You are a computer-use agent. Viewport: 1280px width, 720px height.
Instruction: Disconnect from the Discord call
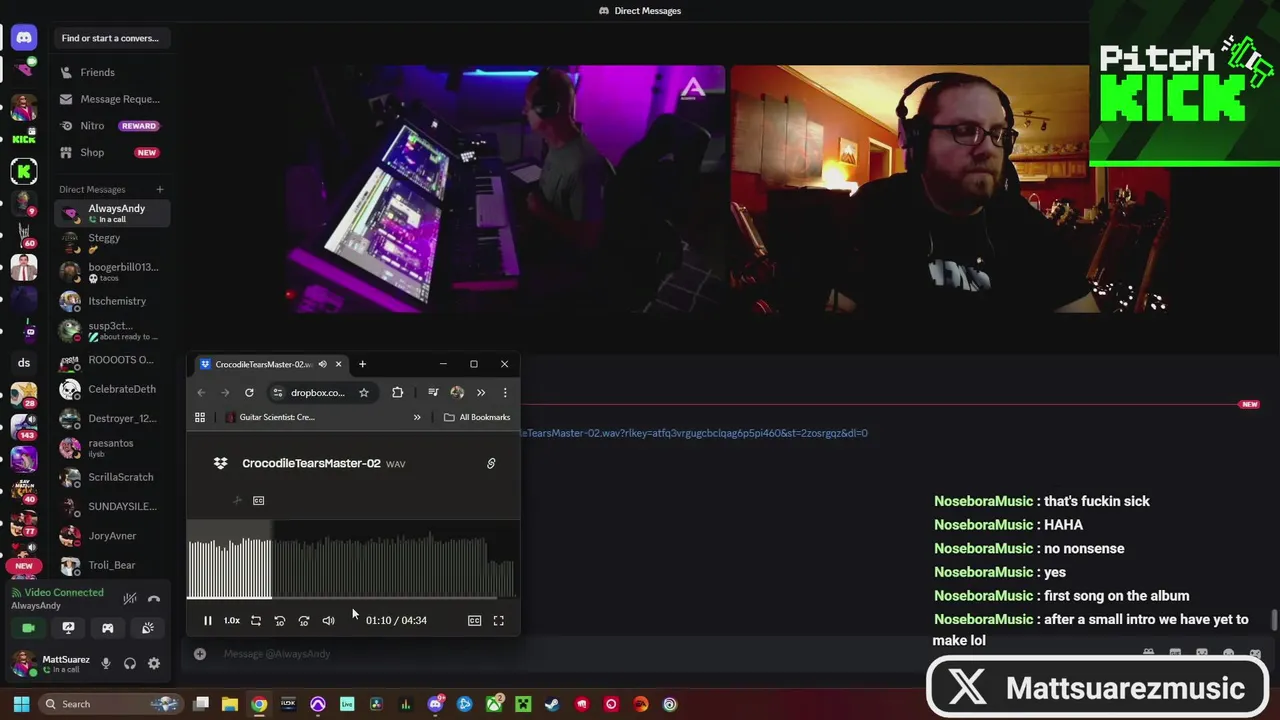point(154,599)
